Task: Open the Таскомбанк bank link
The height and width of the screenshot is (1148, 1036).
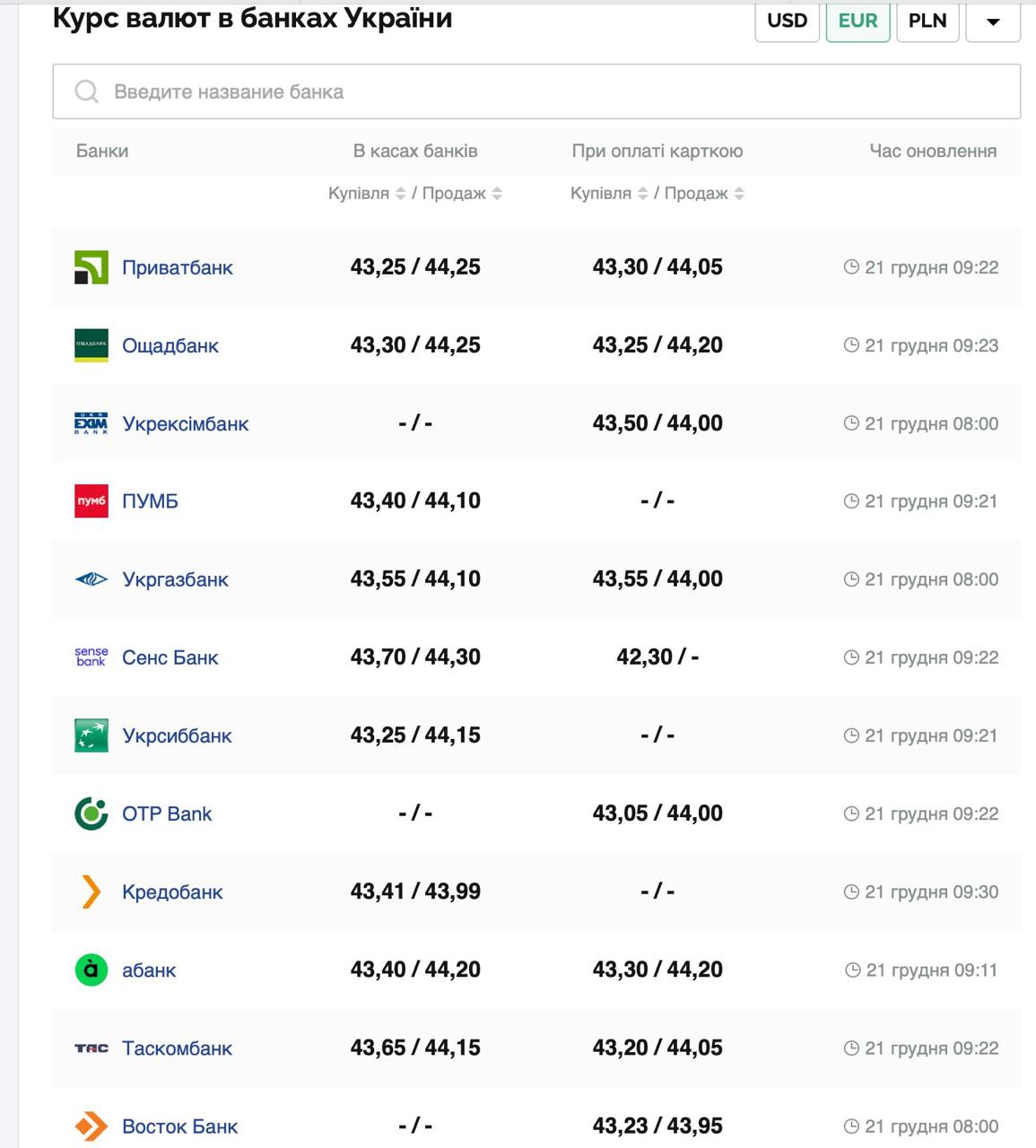Action: coord(177,1048)
